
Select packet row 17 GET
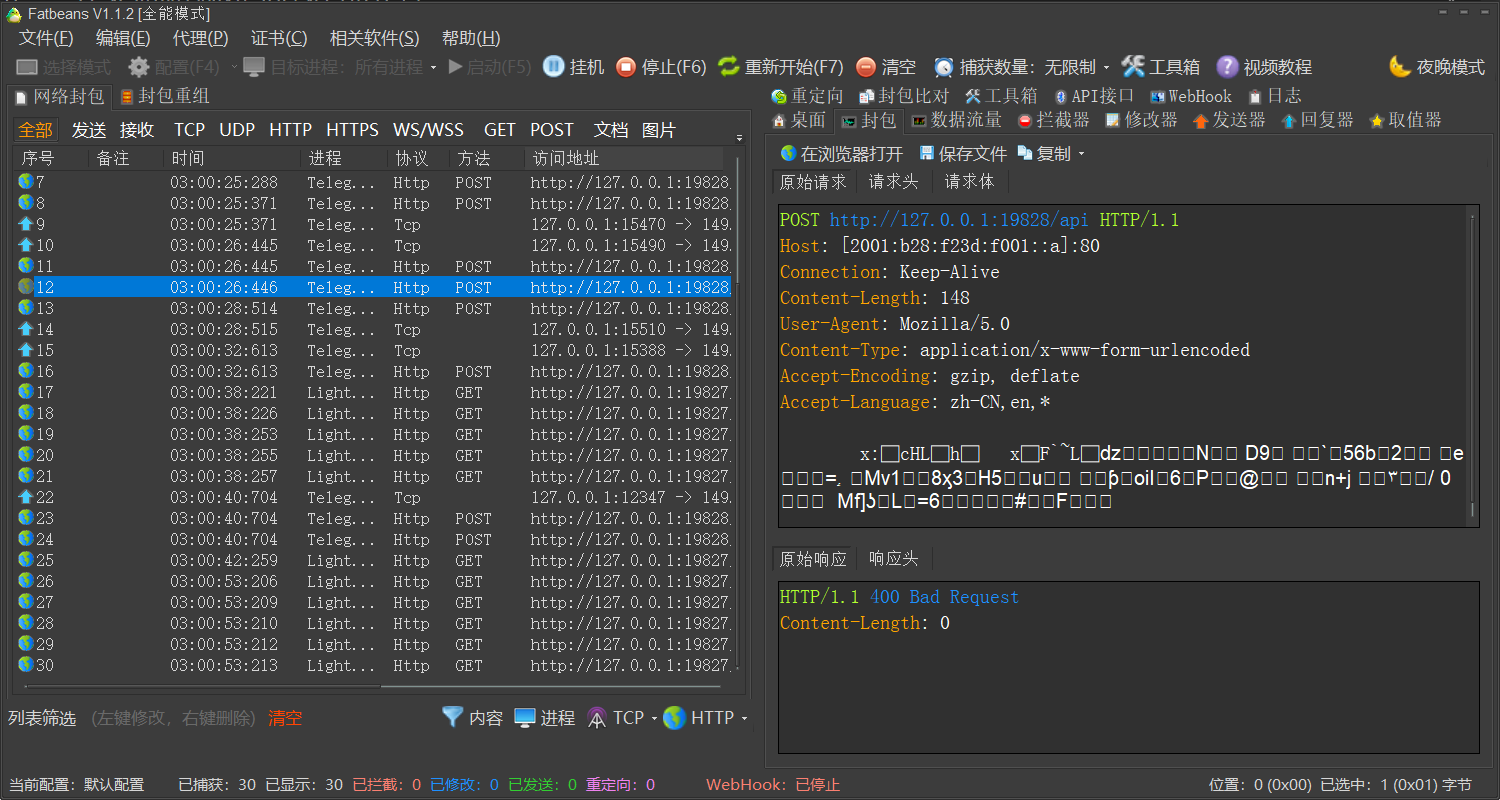tap(374, 392)
